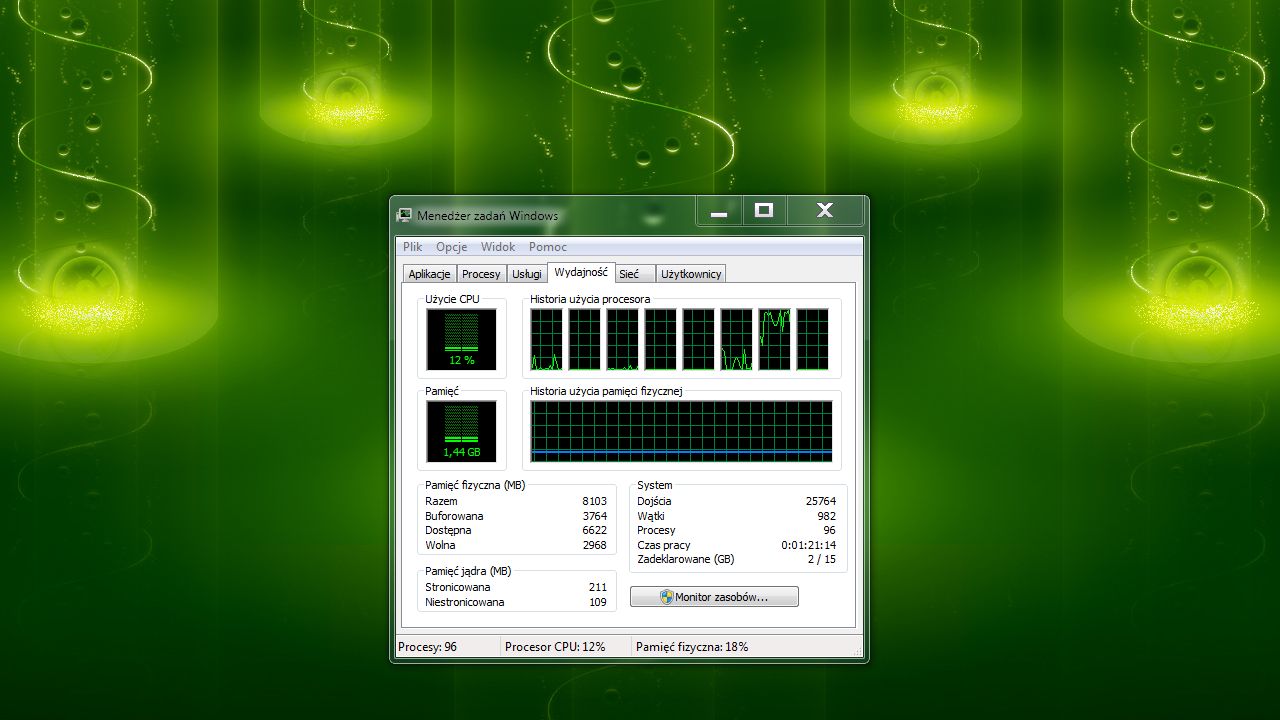Click the 'Razem' value 8103
Viewport: 1280px width, 720px height.
(x=594, y=501)
